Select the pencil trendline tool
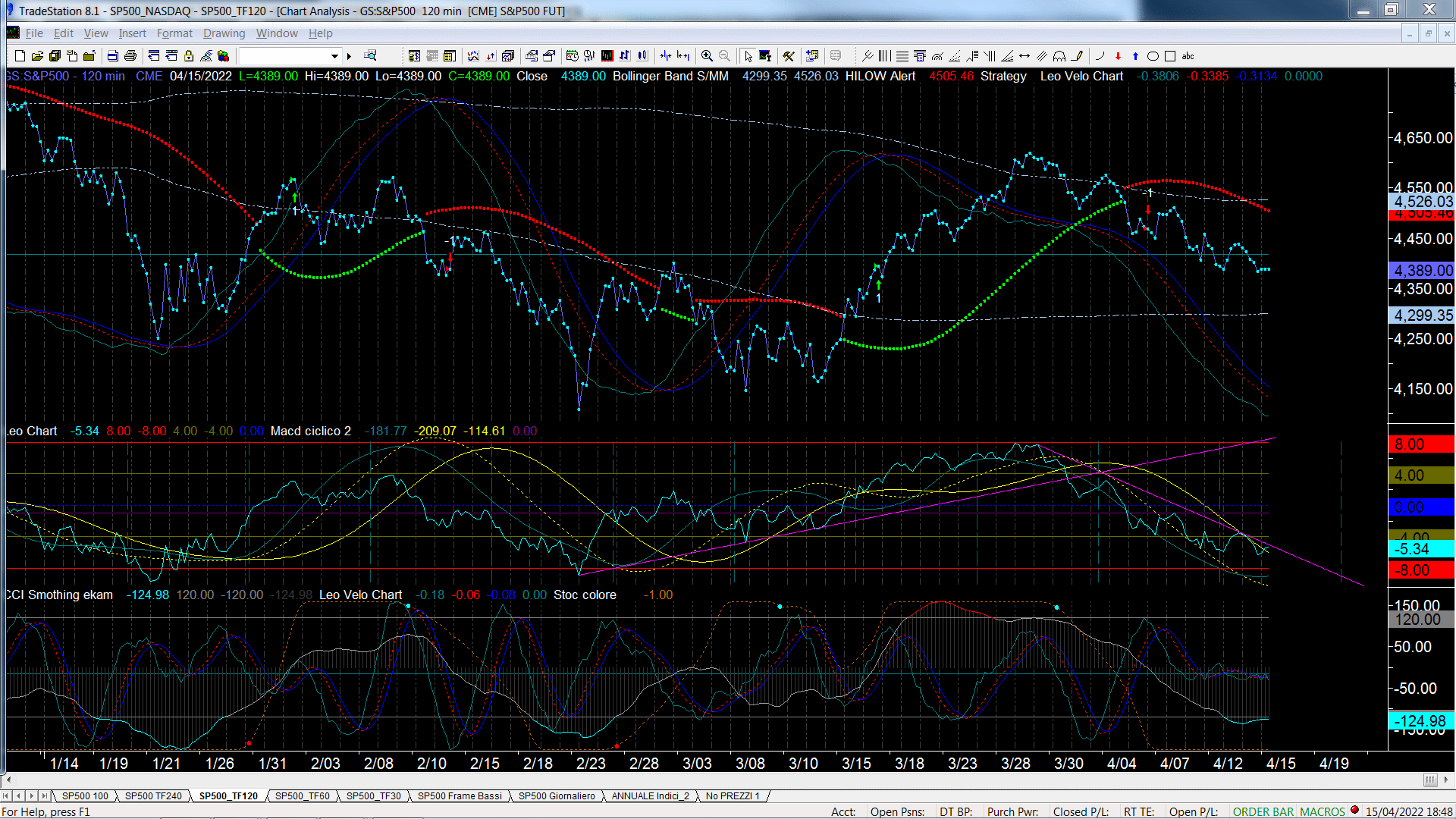Screen dimensions: 1456x819 click(x=1077, y=56)
